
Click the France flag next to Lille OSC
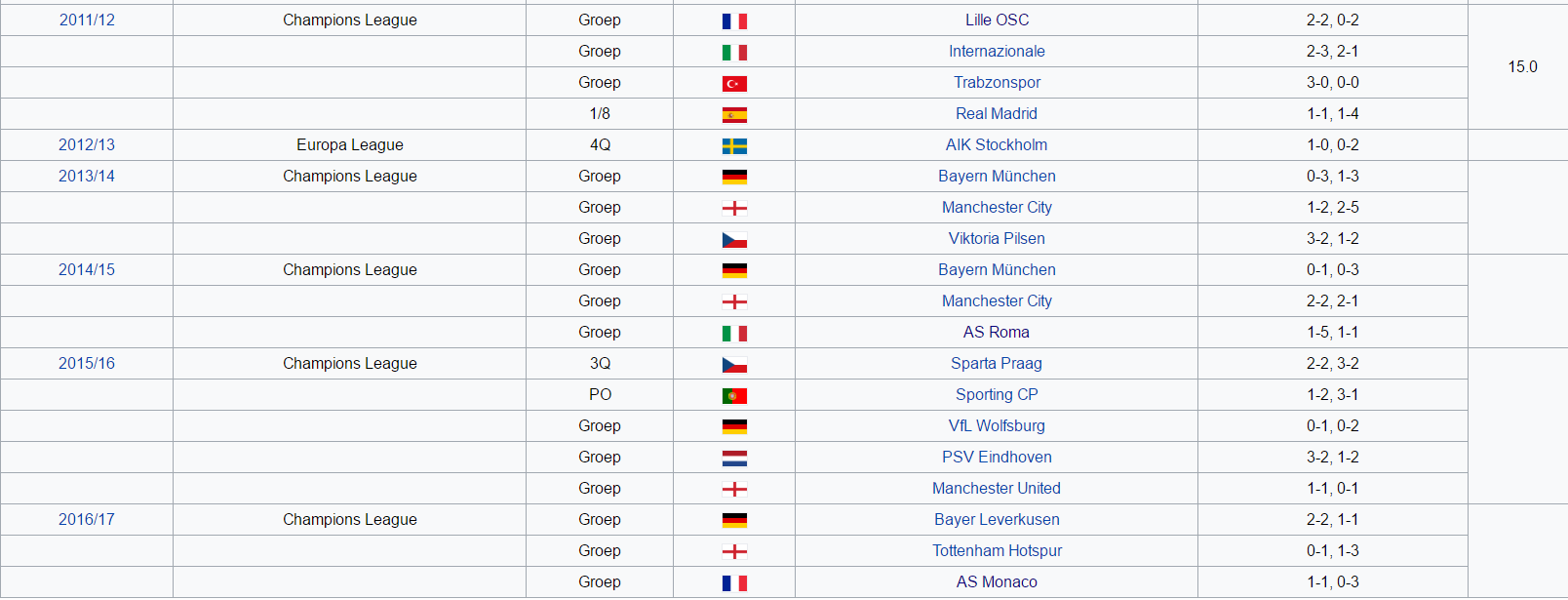[x=734, y=21]
